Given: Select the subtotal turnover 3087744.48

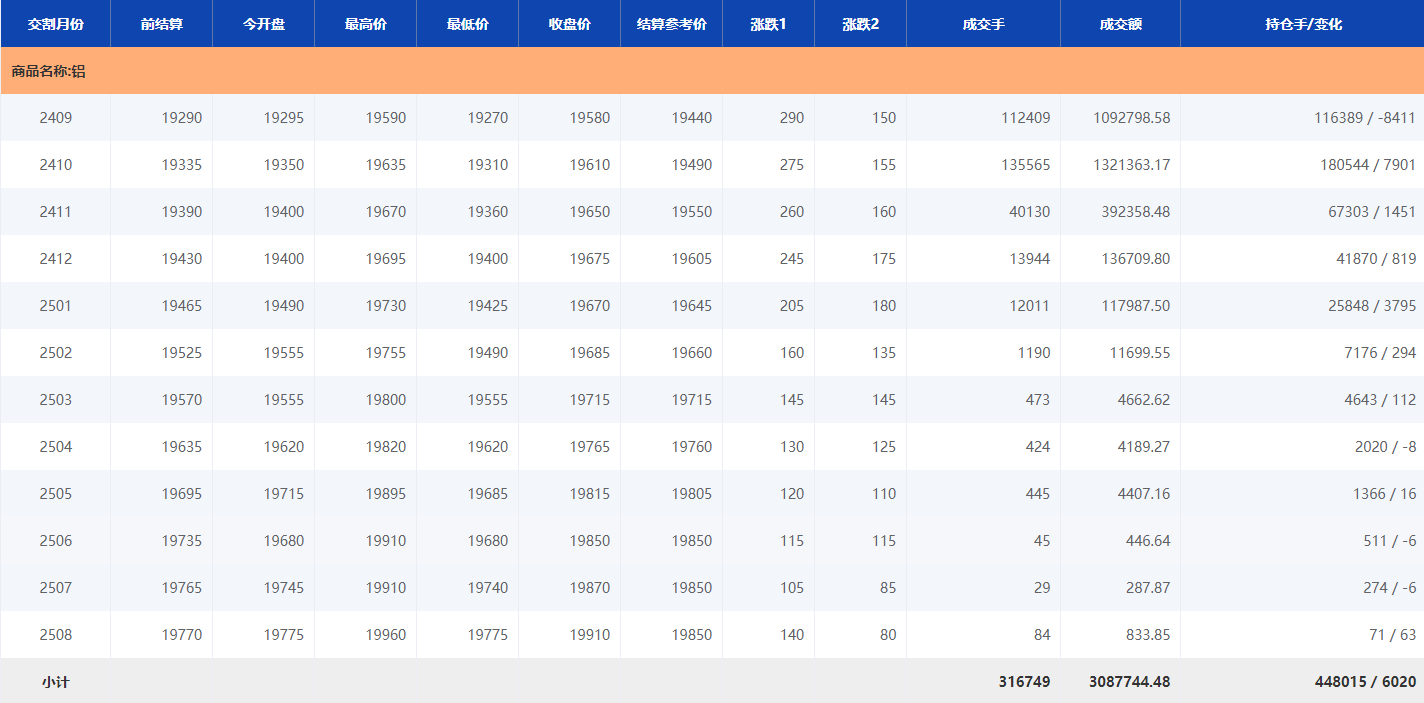Looking at the screenshot, I should click(1129, 682).
